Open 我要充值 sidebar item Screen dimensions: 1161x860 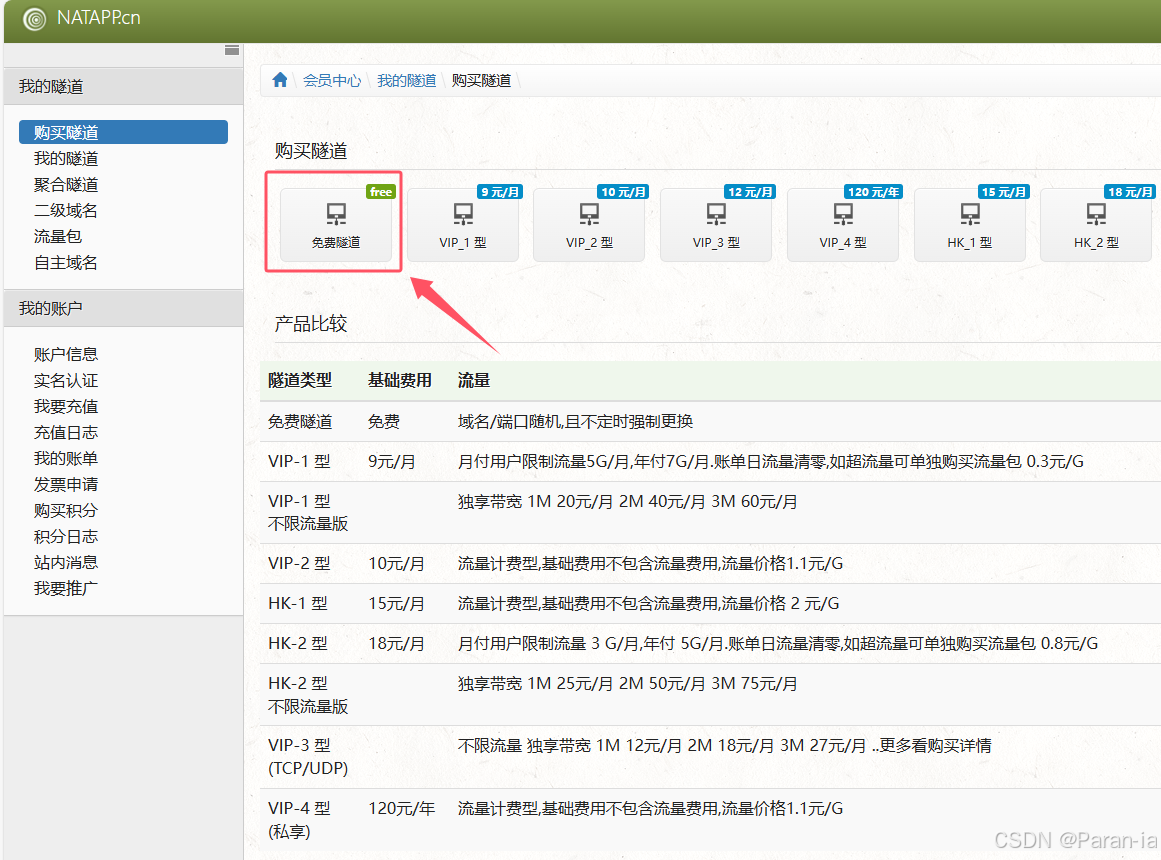tap(66, 407)
